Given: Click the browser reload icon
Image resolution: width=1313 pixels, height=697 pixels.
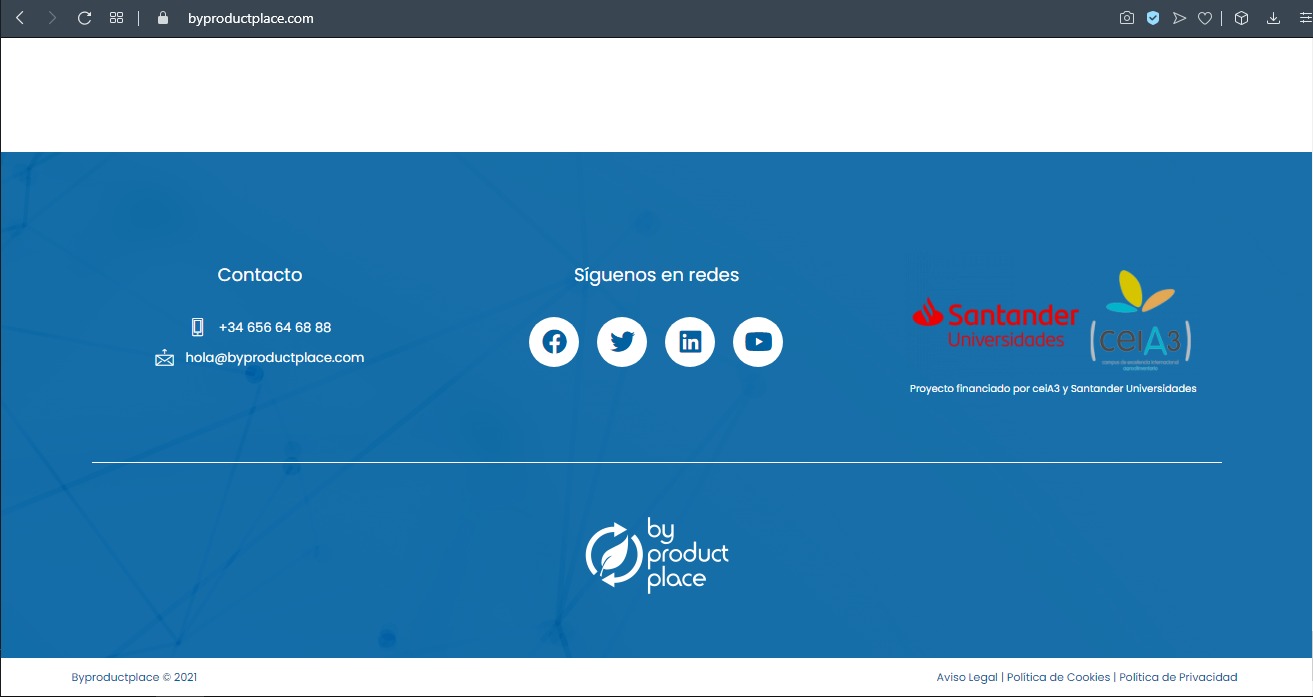Looking at the screenshot, I should click(x=85, y=18).
